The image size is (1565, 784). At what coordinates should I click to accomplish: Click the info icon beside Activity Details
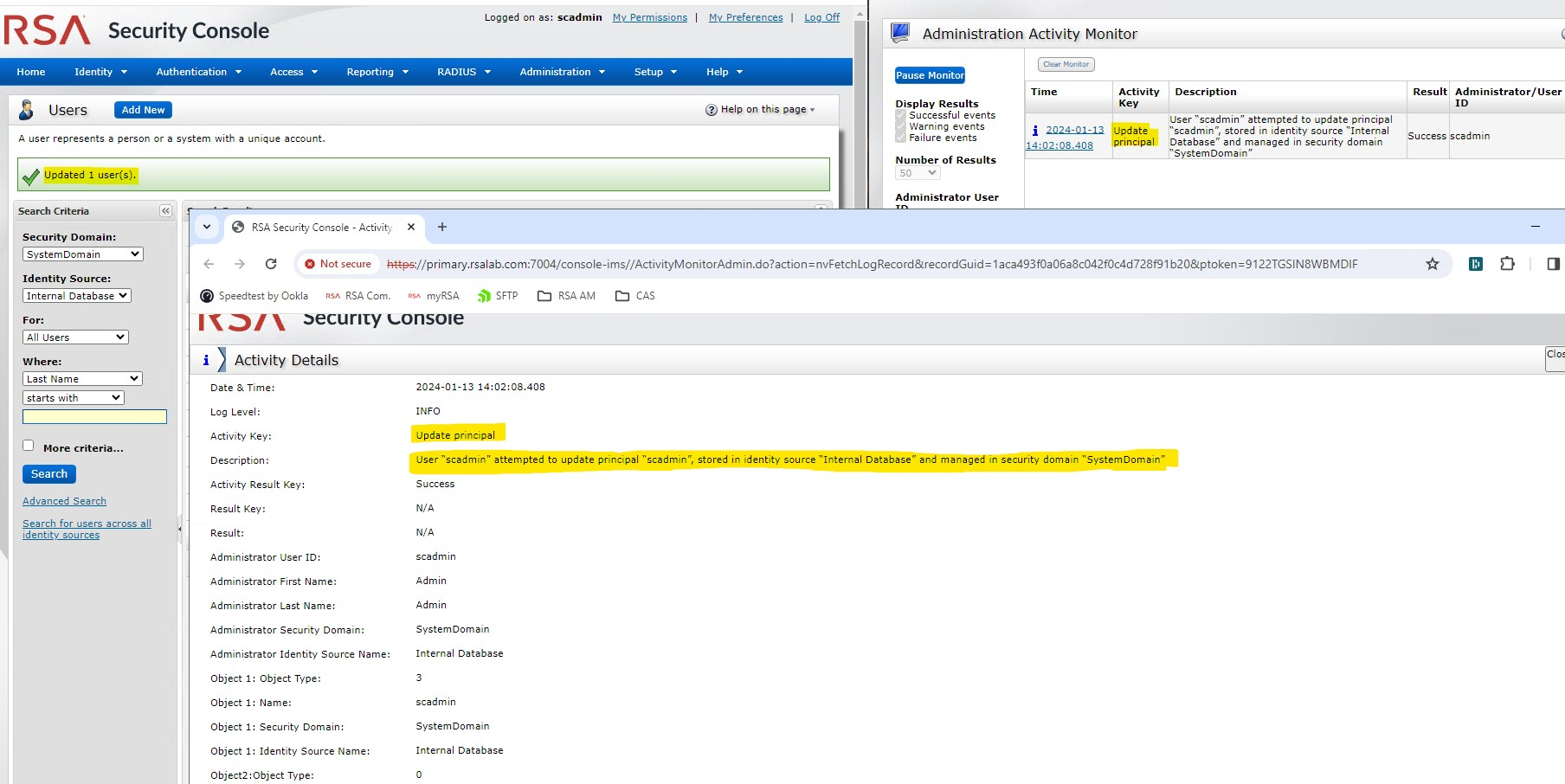tap(206, 359)
